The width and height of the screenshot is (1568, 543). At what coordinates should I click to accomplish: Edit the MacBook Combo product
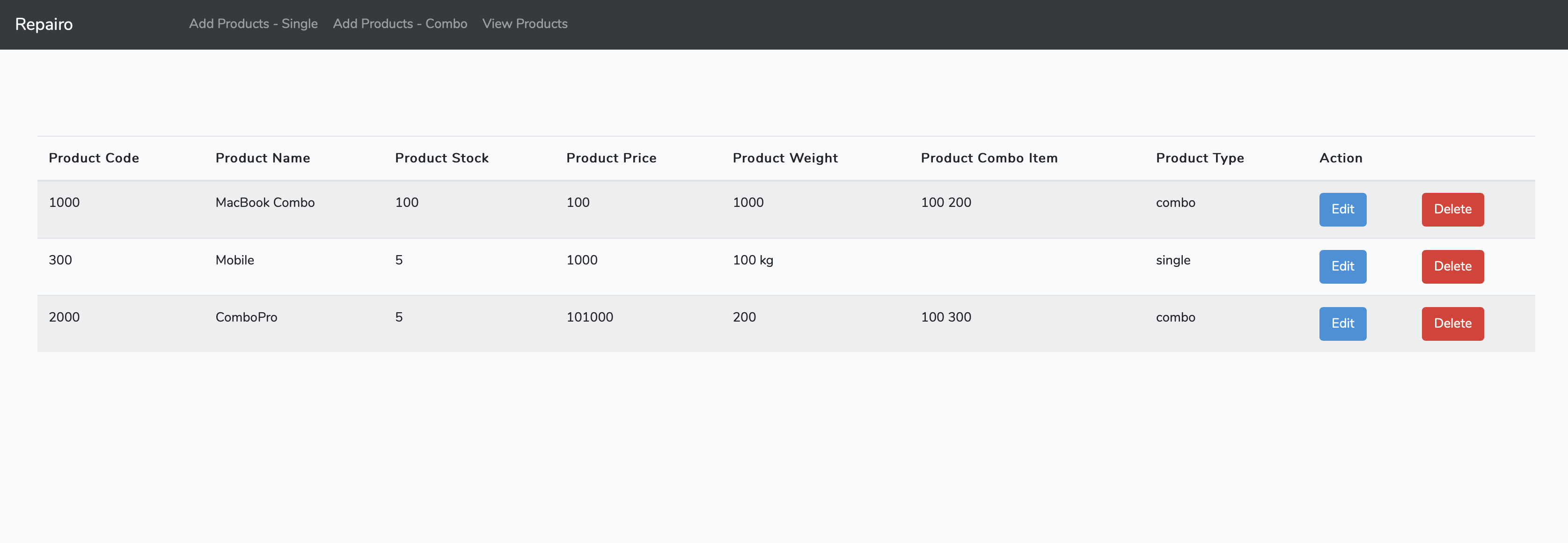pos(1342,209)
